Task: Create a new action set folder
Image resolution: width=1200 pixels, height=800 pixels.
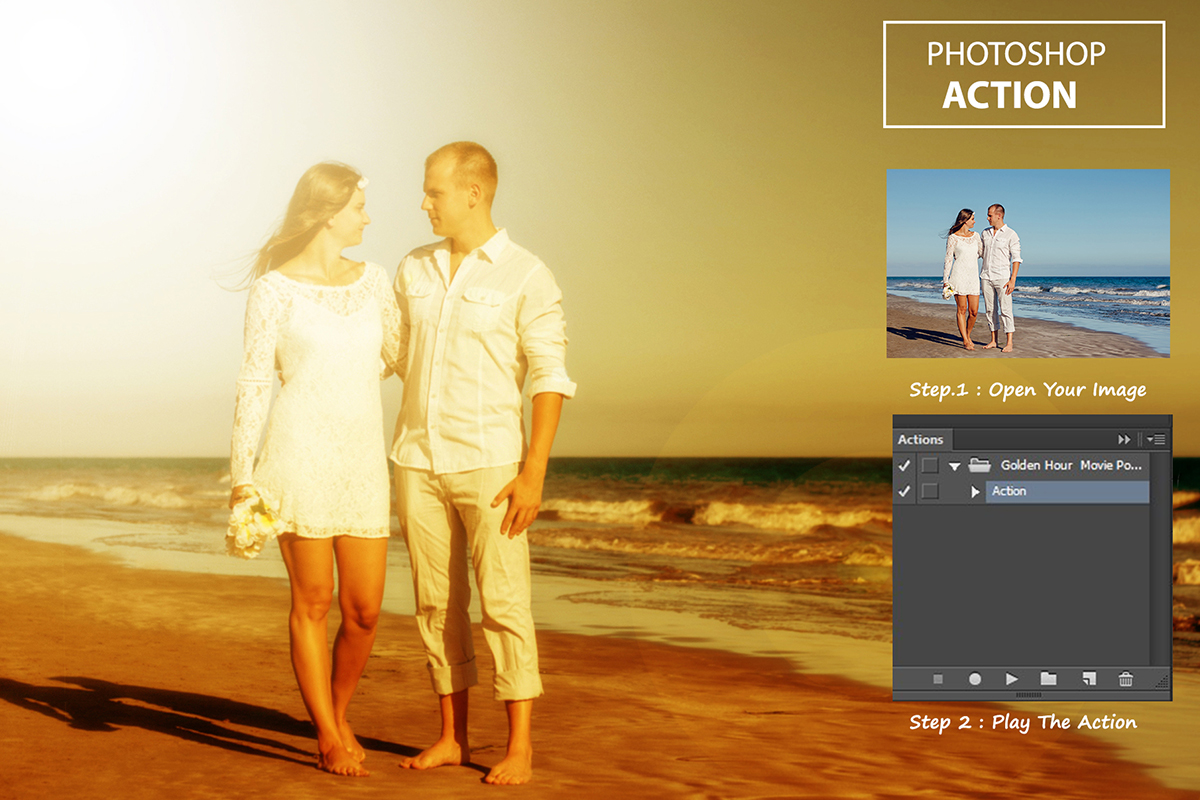Action: coord(1048,679)
